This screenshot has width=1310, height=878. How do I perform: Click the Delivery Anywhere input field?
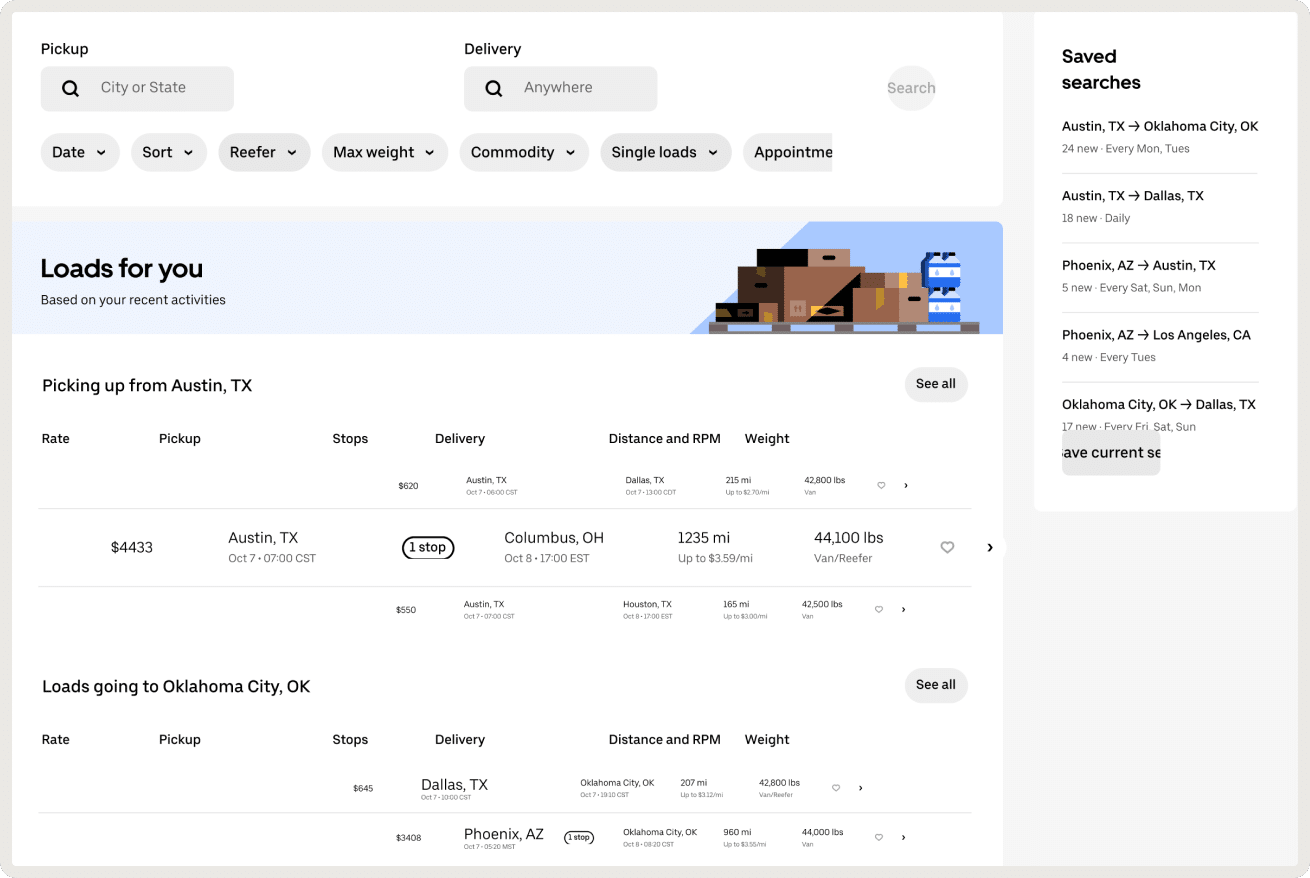coord(561,88)
